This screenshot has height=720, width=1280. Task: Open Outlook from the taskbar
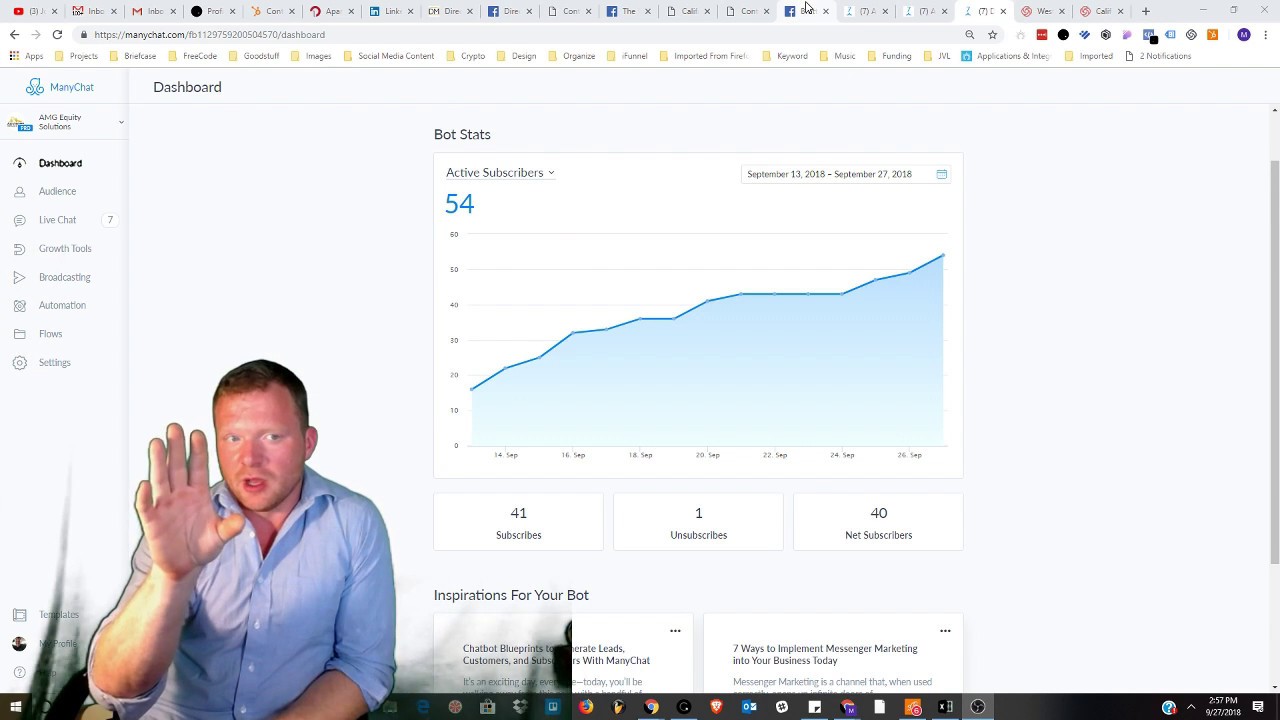pyautogui.click(x=749, y=707)
